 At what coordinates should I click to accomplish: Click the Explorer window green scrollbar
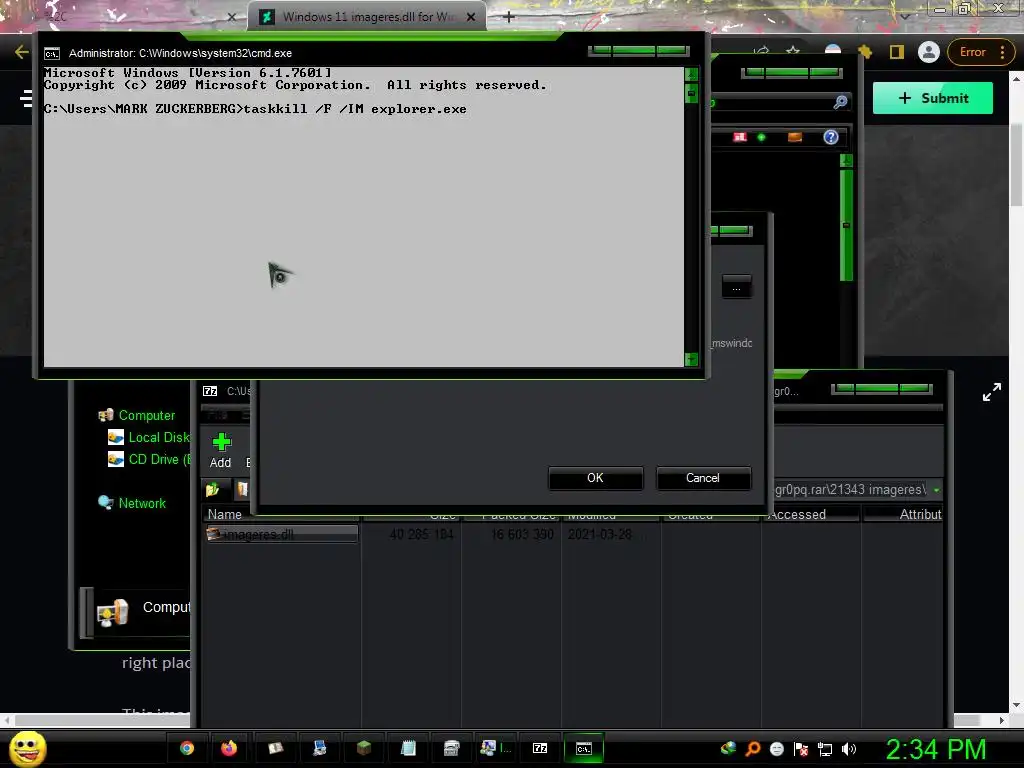coord(846,224)
